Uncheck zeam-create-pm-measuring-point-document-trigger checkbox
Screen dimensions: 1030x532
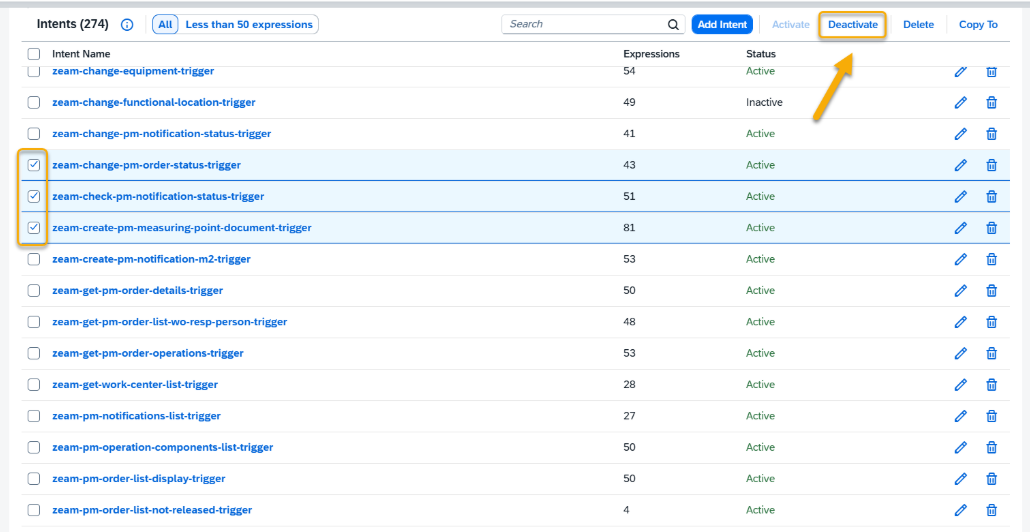[x=34, y=228]
